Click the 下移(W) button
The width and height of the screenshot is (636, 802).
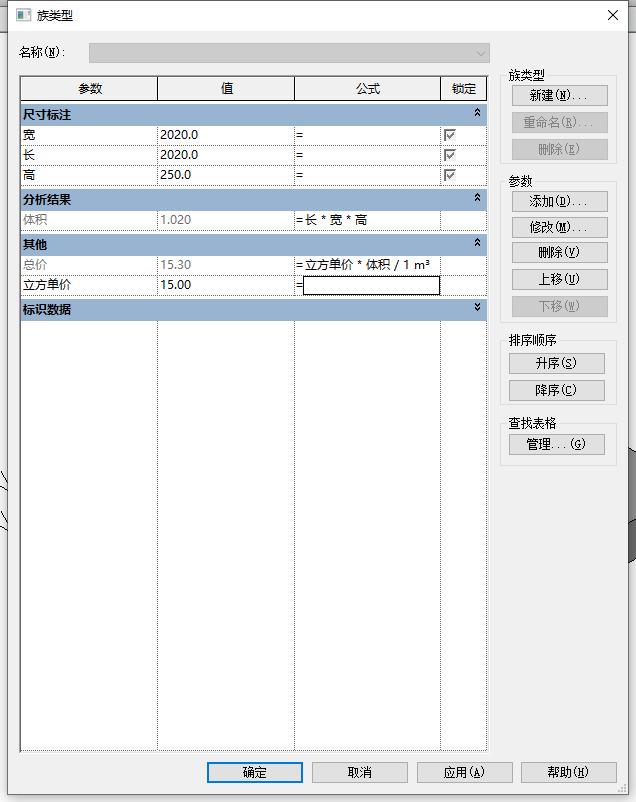560,306
